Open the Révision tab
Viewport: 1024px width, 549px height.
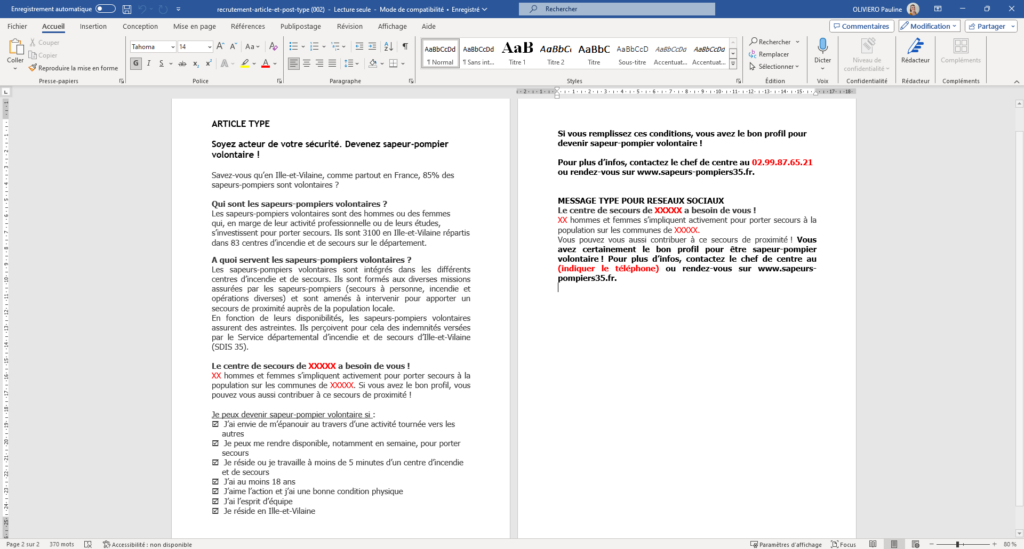[349, 26]
